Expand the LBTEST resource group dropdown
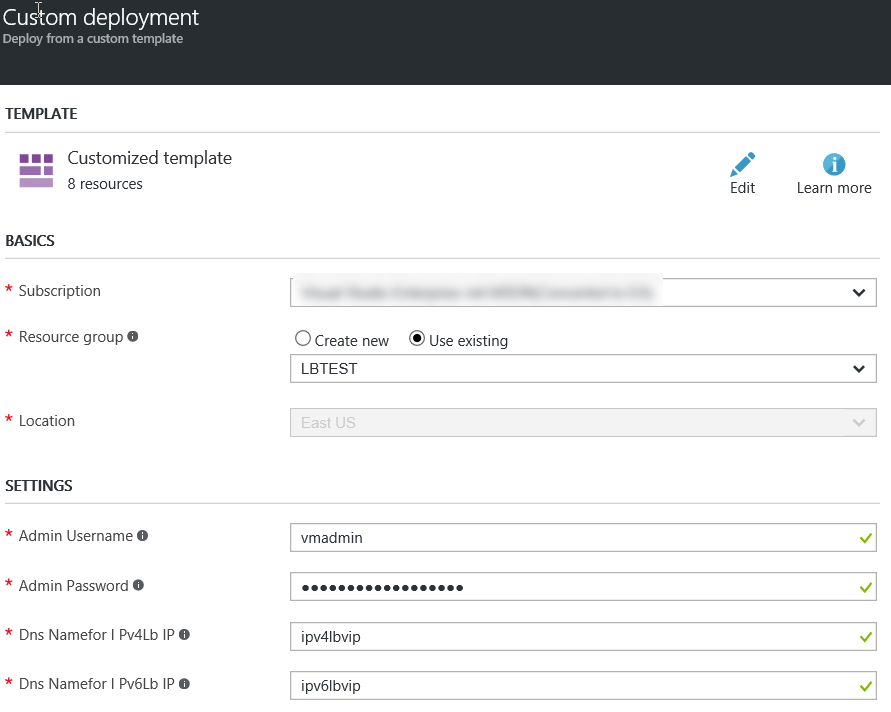The height and width of the screenshot is (712, 891). pos(582,369)
